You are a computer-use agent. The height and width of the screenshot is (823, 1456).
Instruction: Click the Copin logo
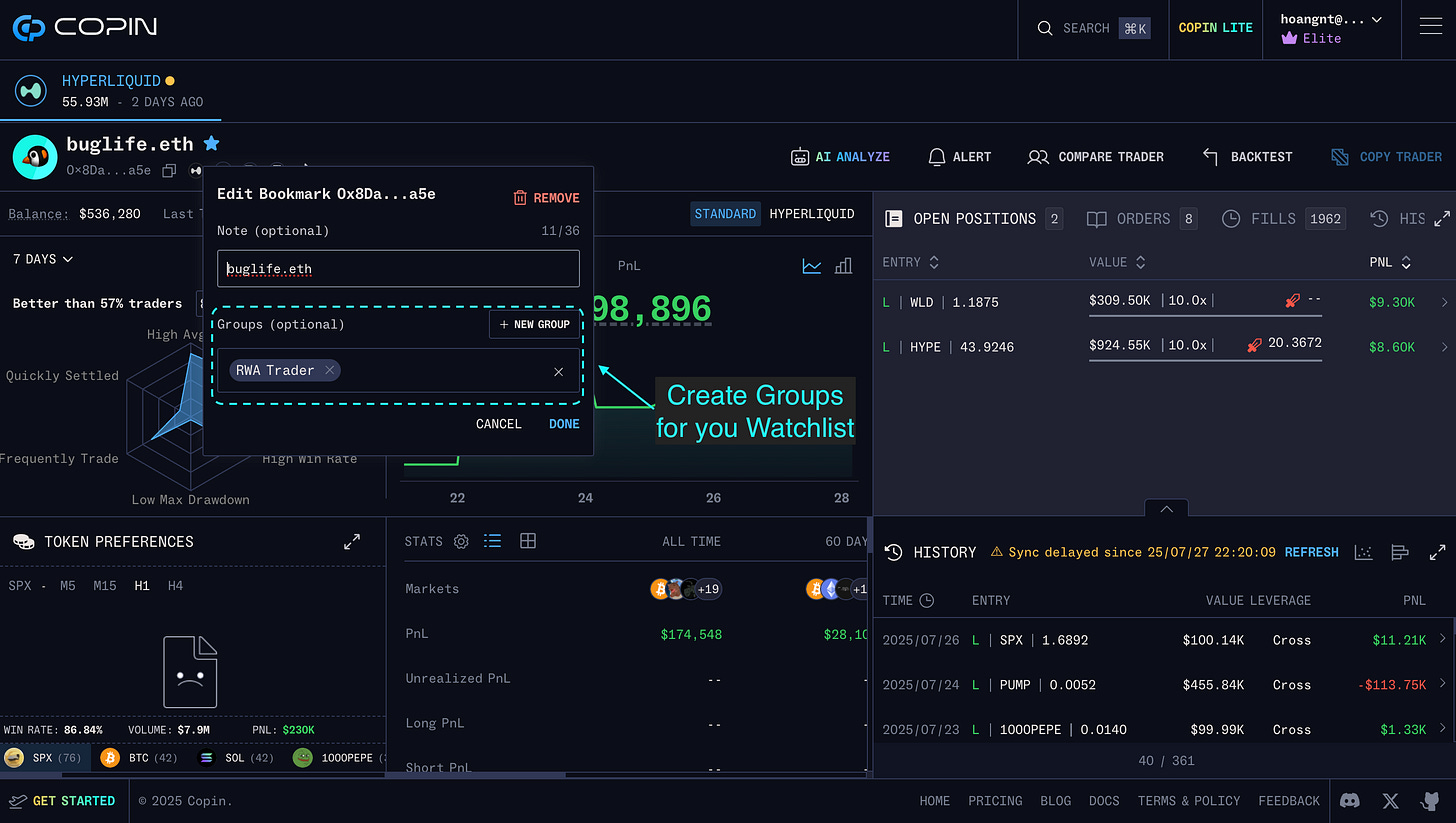pos(84,28)
